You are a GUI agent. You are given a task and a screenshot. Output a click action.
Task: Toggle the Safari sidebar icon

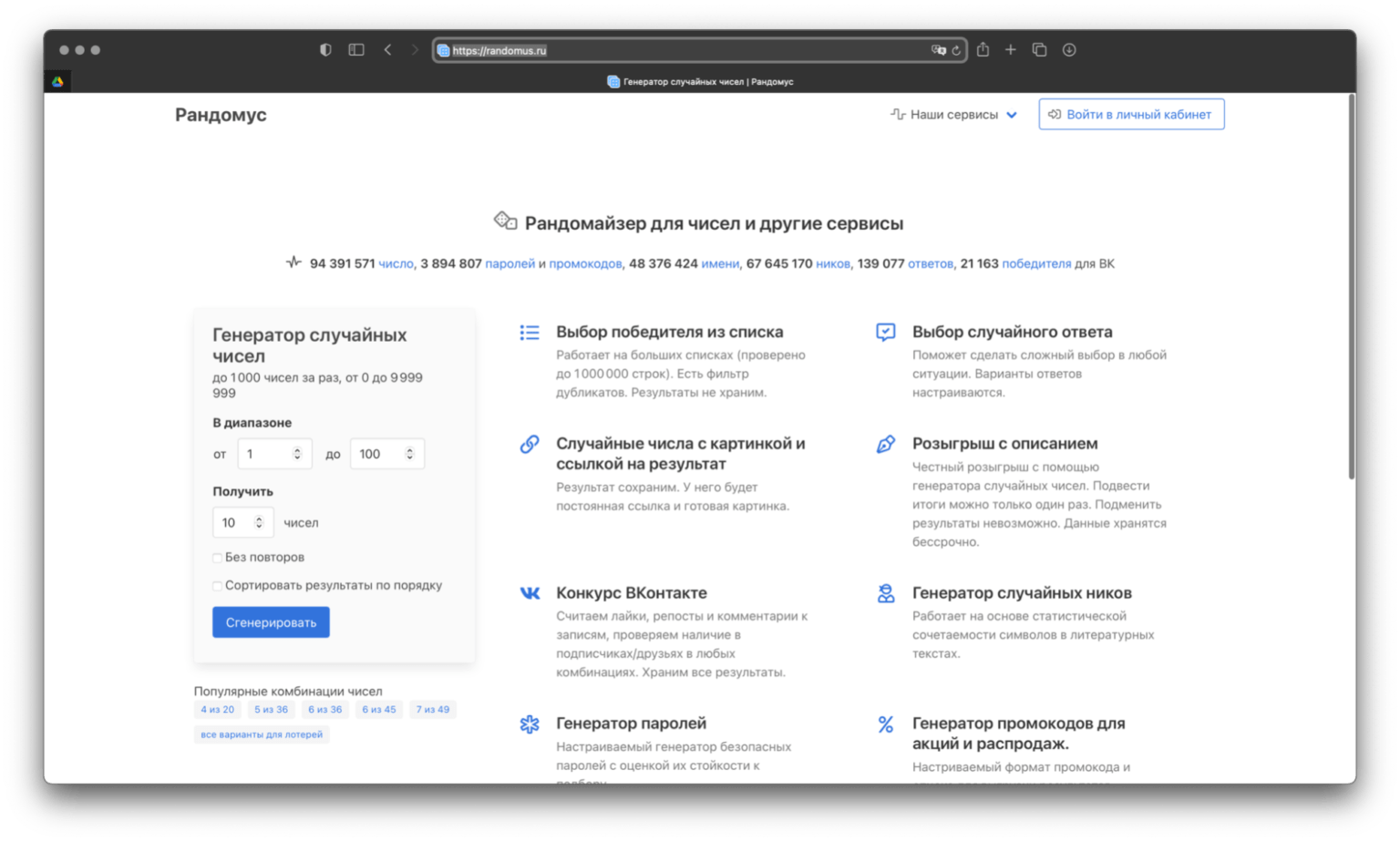356,50
